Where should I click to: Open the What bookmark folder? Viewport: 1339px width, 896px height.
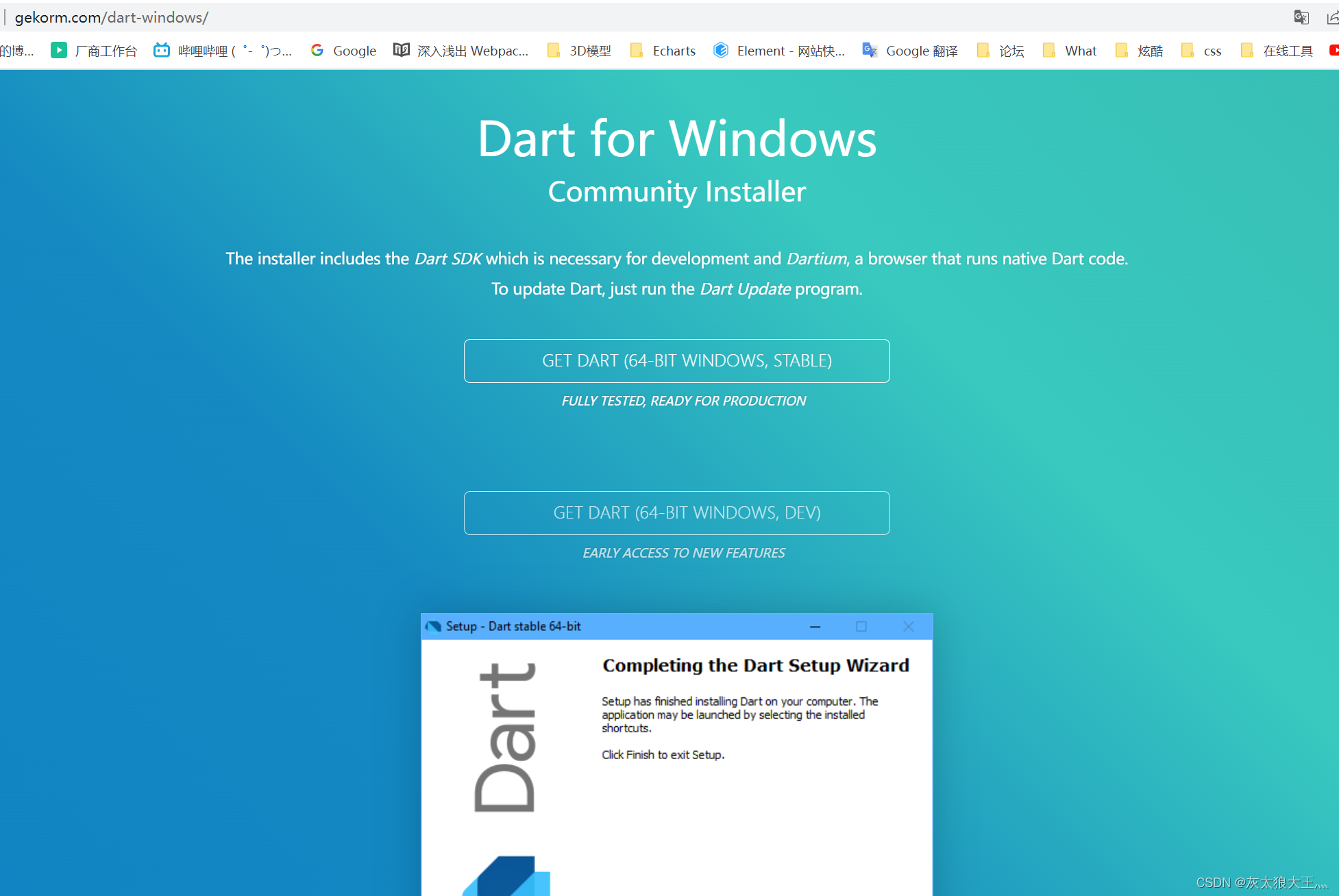coord(1070,51)
